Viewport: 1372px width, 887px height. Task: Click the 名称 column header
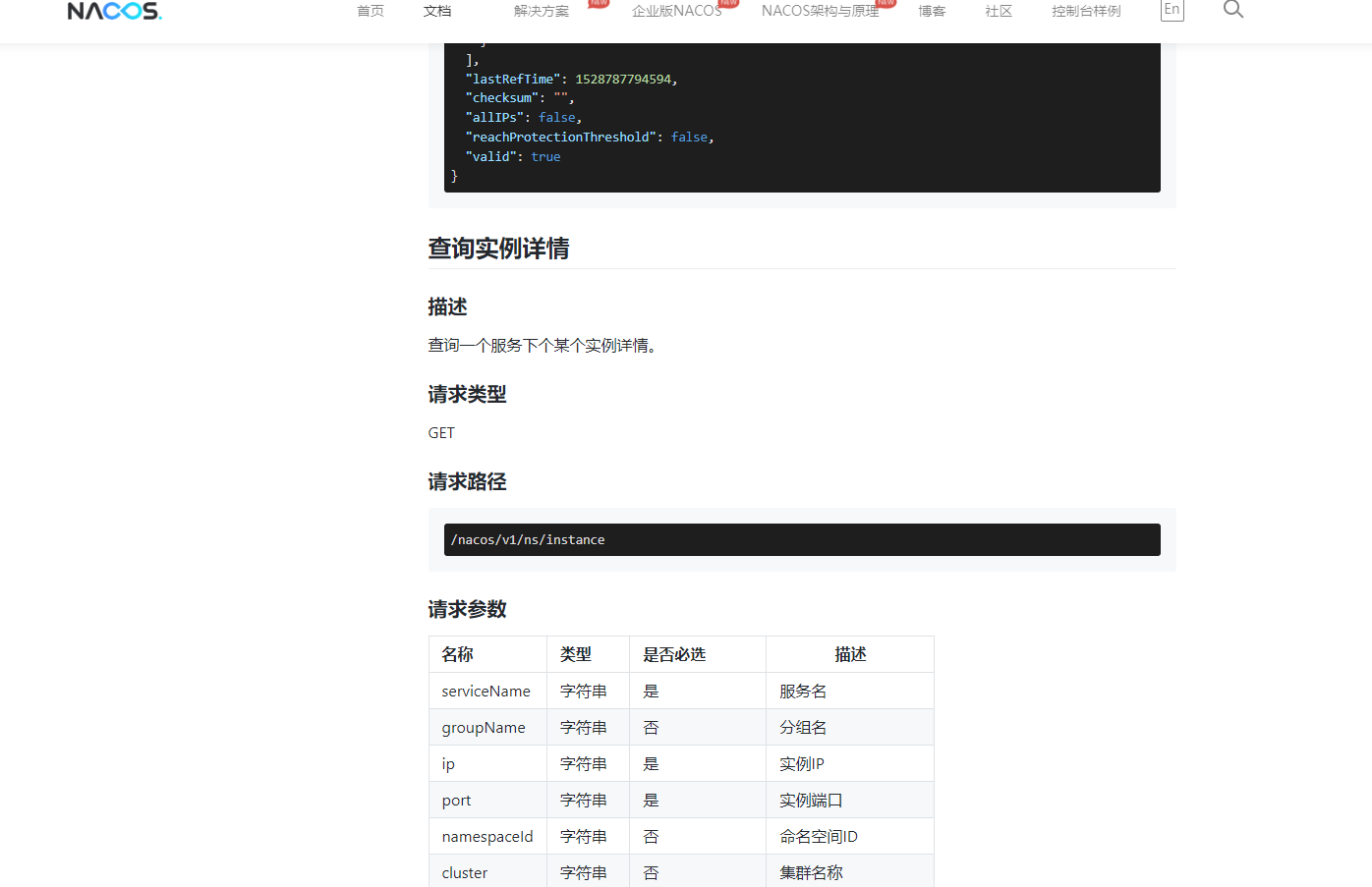[x=487, y=654]
